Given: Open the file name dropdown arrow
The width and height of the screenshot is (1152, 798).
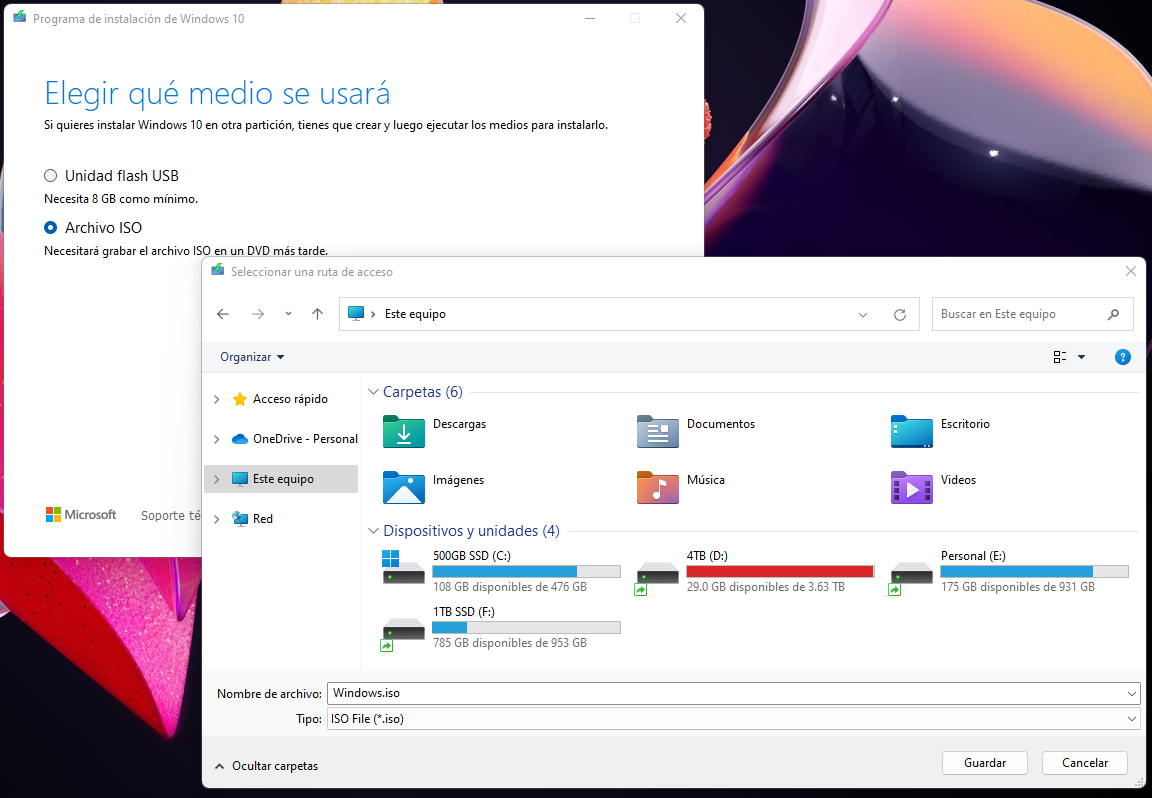Looking at the screenshot, I should (x=1132, y=694).
